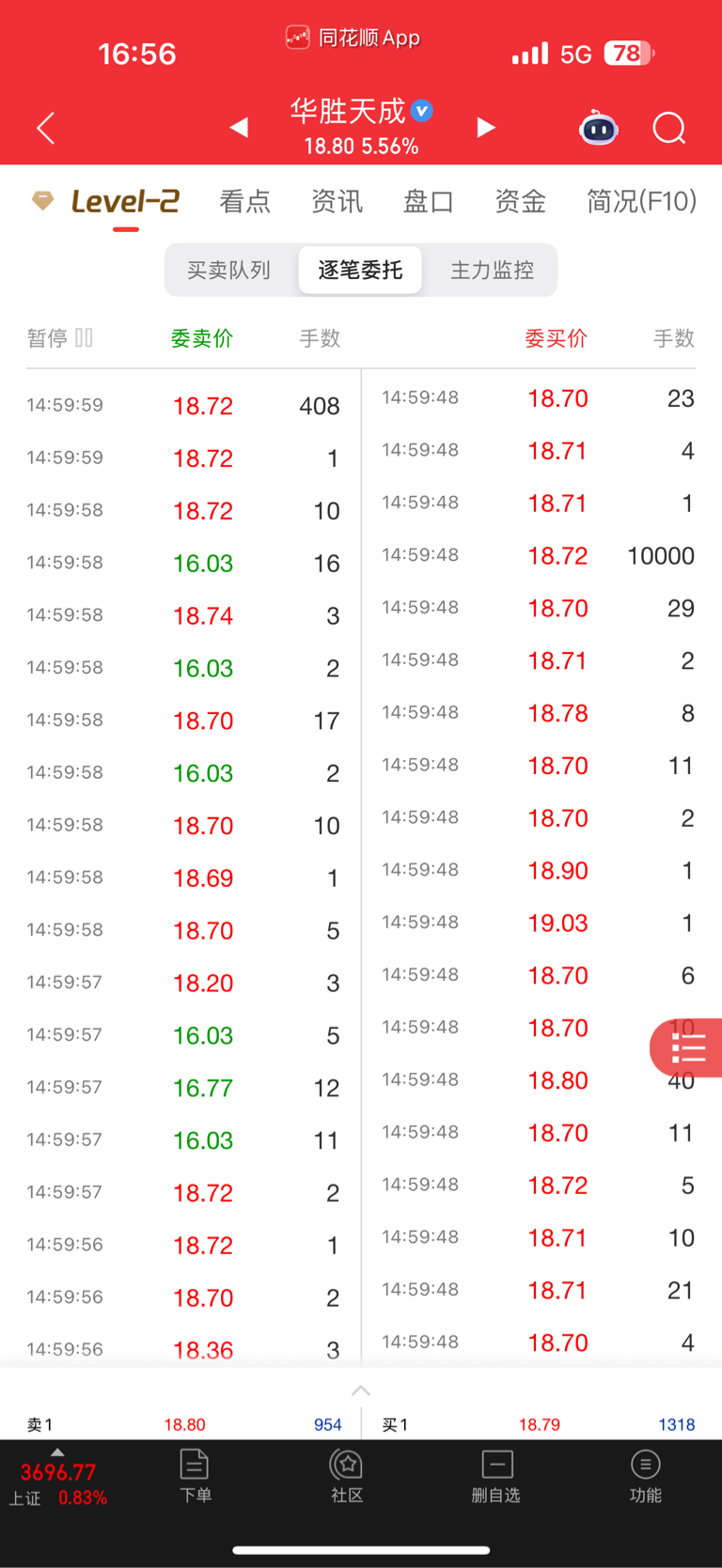Screen dimensions: 722x1568
Task: Tap the 买1 price 18.79
Action: (x=540, y=1425)
